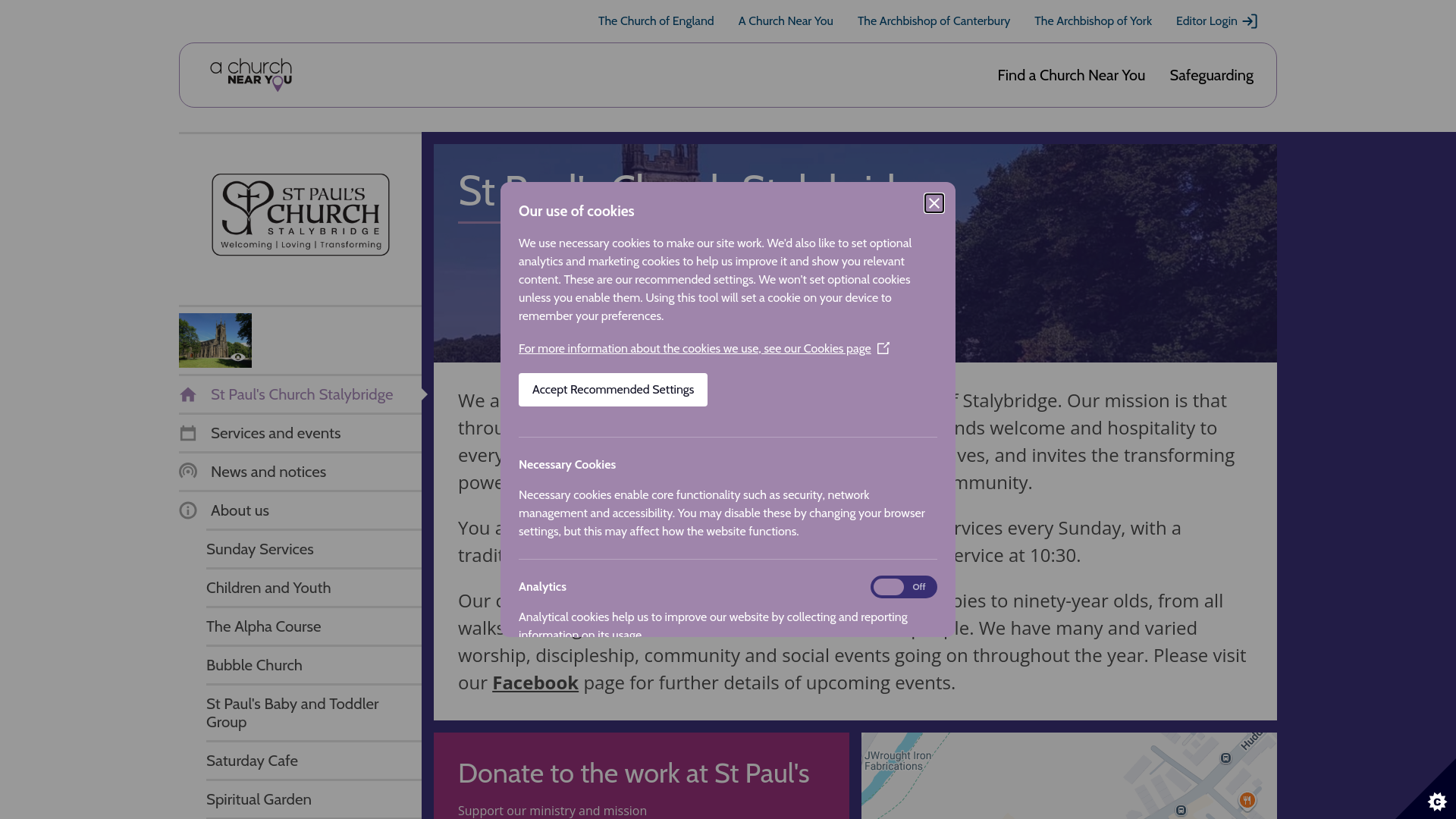This screenshot has height=819, width=1456.
Task: Select St Paul's Church Stalybridge sidebar item
Action: tap(302, 394)
